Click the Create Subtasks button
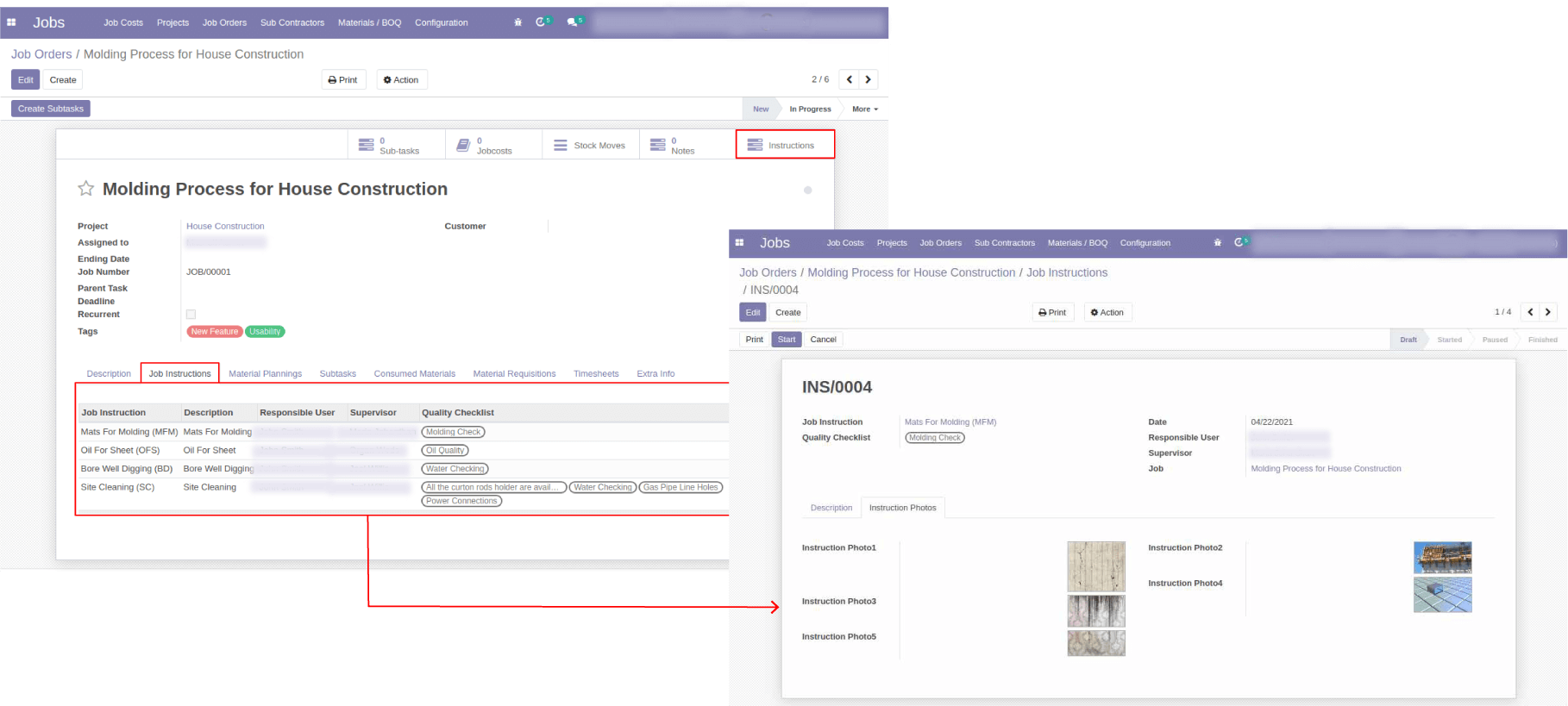This screenshot has height=706, width=1568. click(51, 109)
